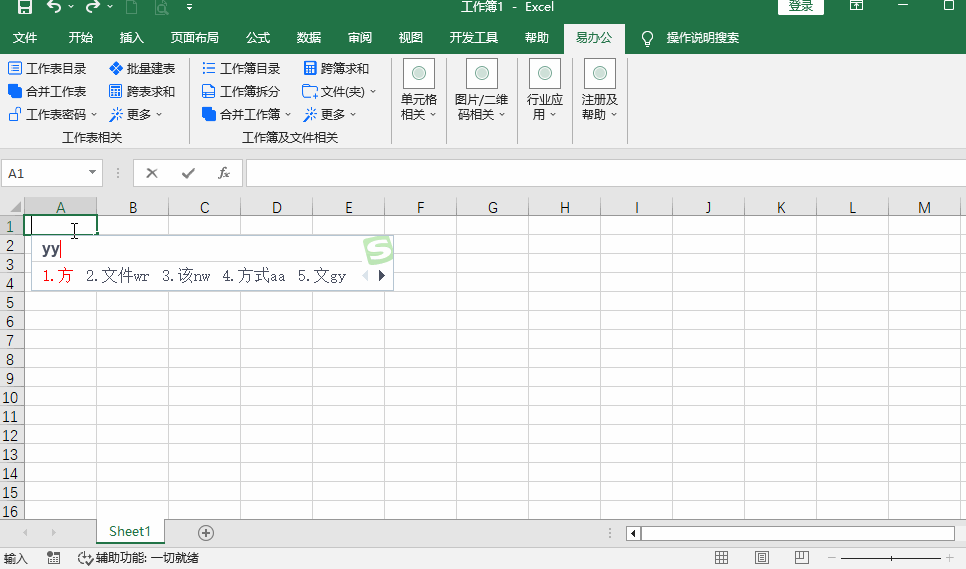This screenshot has height=569, width=966.
Task: Click the Undo arrow icon
Action: coord(54,7)
